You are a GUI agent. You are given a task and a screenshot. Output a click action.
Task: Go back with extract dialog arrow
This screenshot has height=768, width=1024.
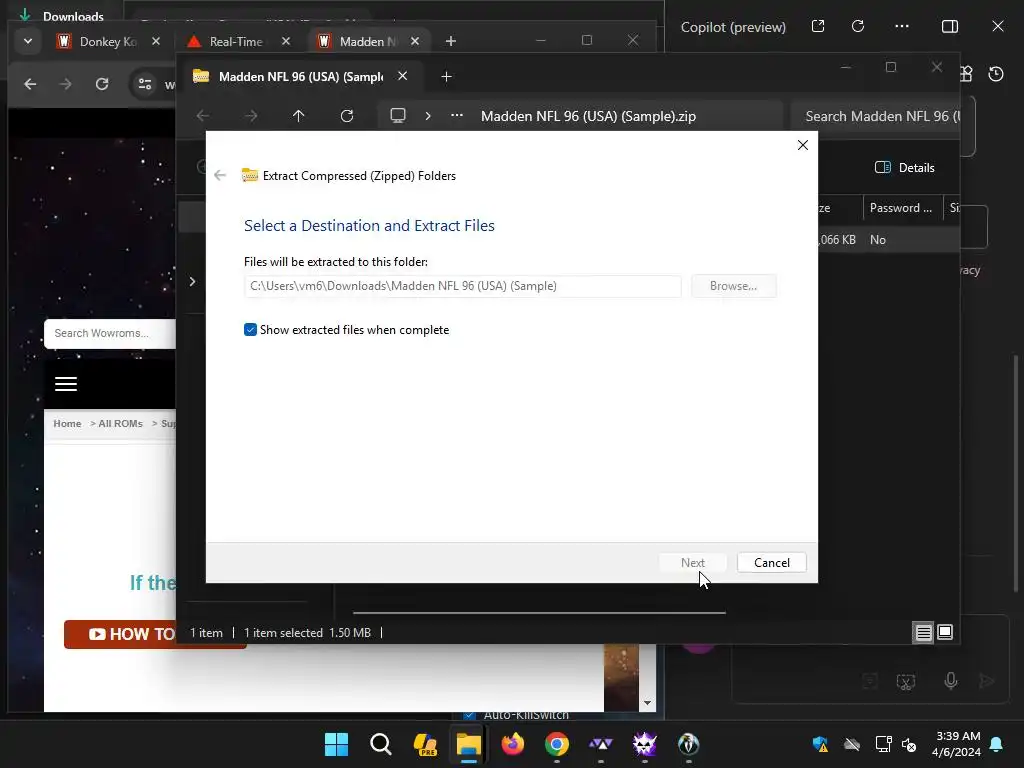(x=220, y=176)
